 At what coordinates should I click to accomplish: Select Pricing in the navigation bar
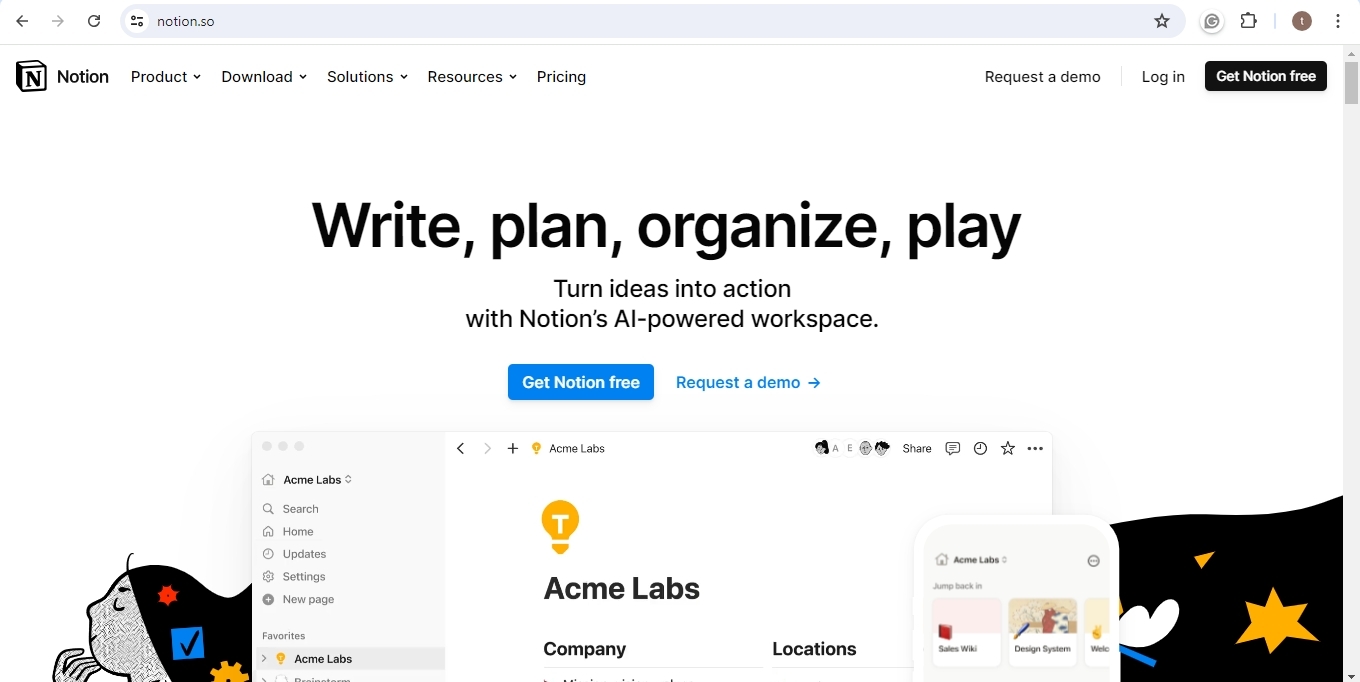tap(561, 77)
